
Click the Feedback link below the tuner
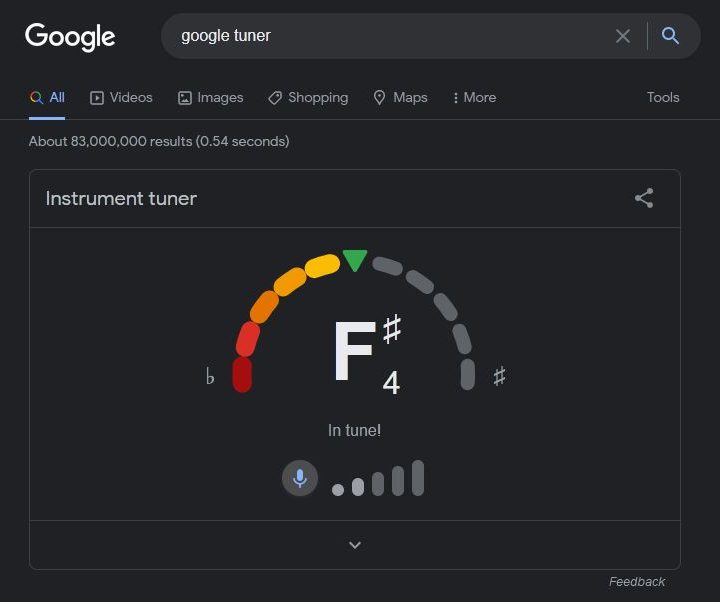point(637,582)
